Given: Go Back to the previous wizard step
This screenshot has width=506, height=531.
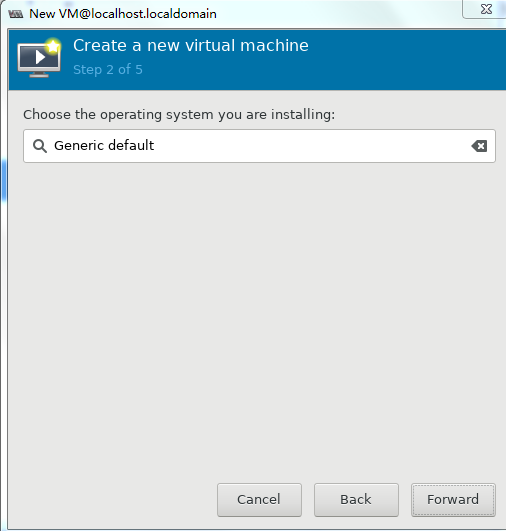Looking at the screenshot, I should pyautogui.click(x=356, y=500).
